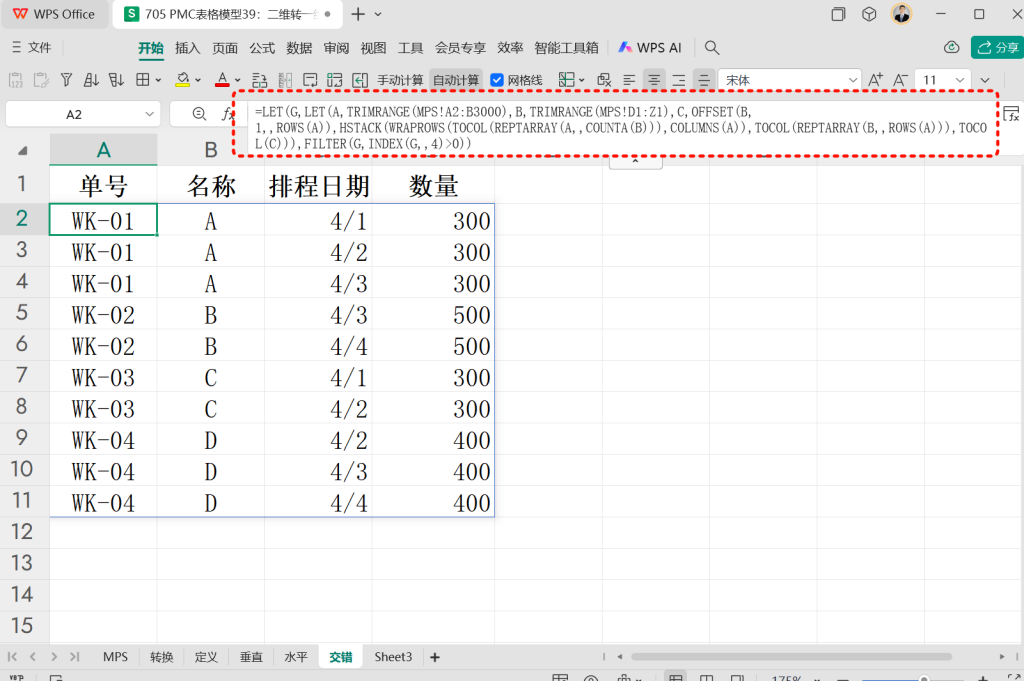
Task: Toggle the vertical middle alignment button
Action: click(x=704, y=80)
